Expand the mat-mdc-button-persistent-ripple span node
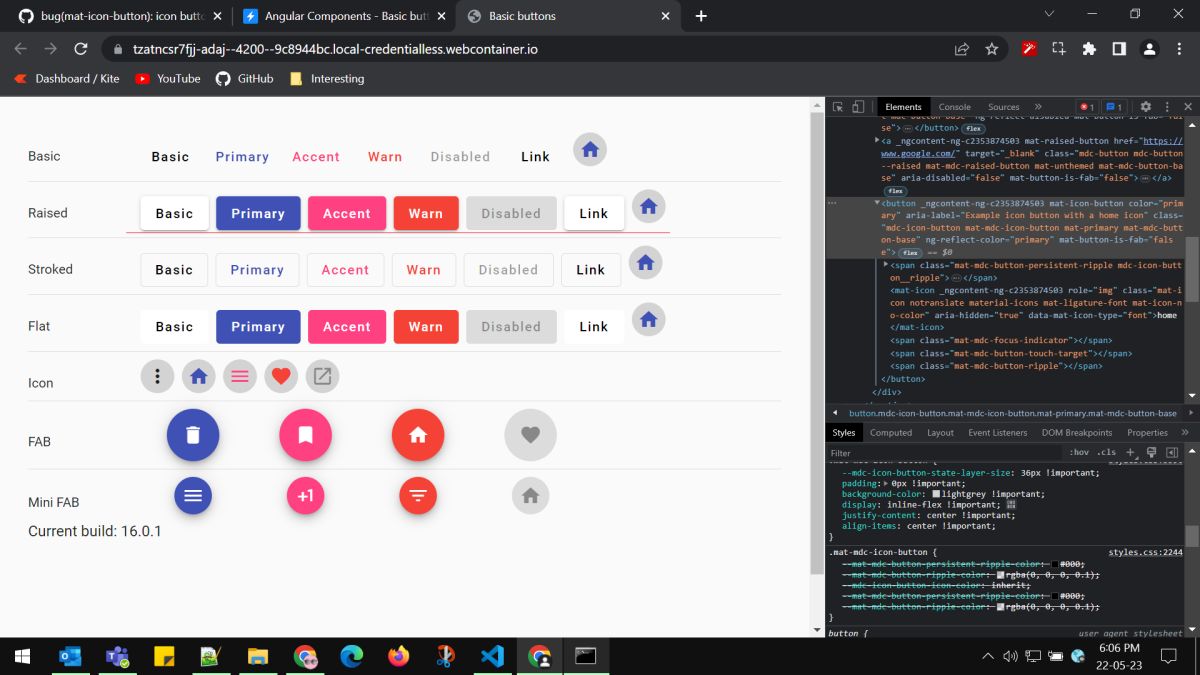 coord(886,265)
